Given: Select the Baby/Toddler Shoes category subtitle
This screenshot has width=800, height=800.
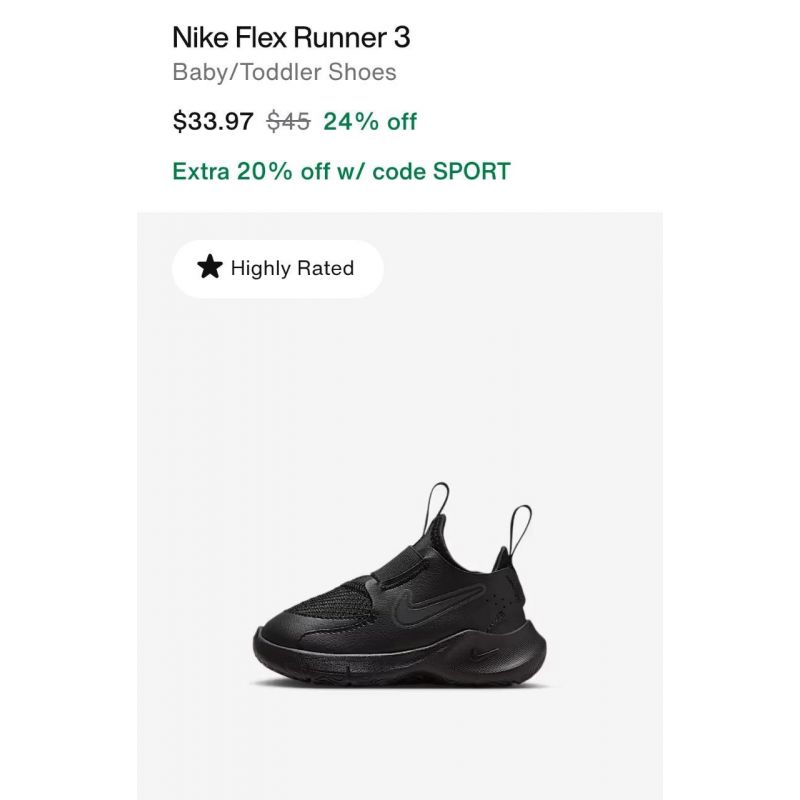Looking at the screenshot, I should [x=284, y=72].
